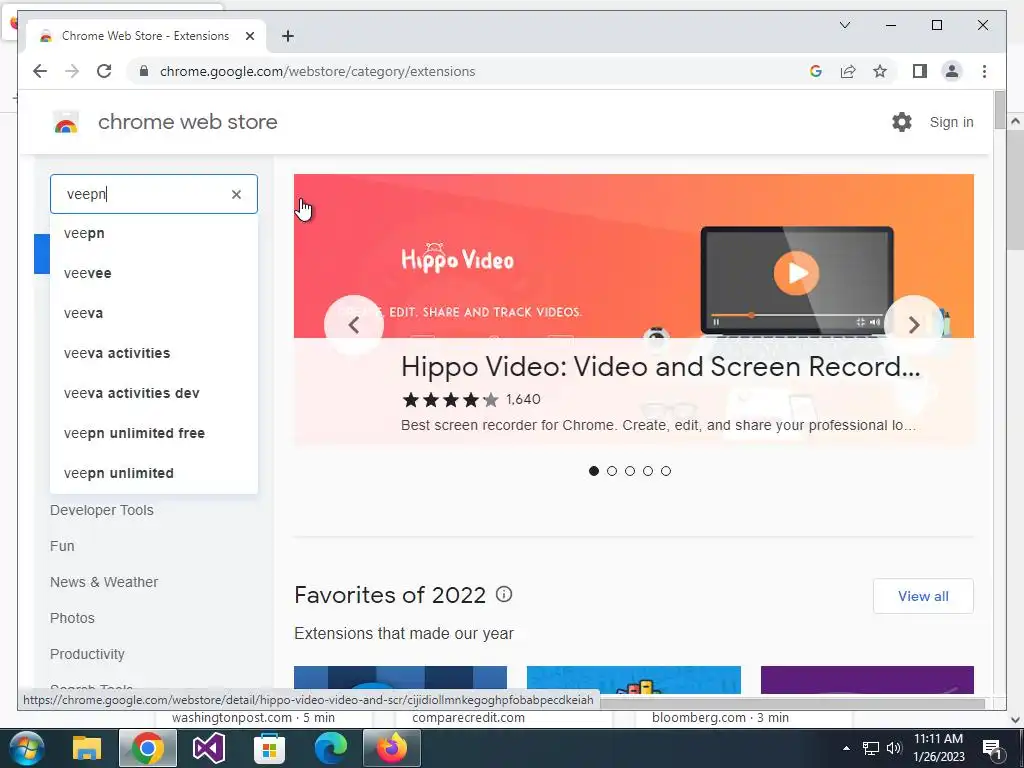The image size is (1024, 768).
Task: Open a new browser tab
Action: click(x=287, y=36)
